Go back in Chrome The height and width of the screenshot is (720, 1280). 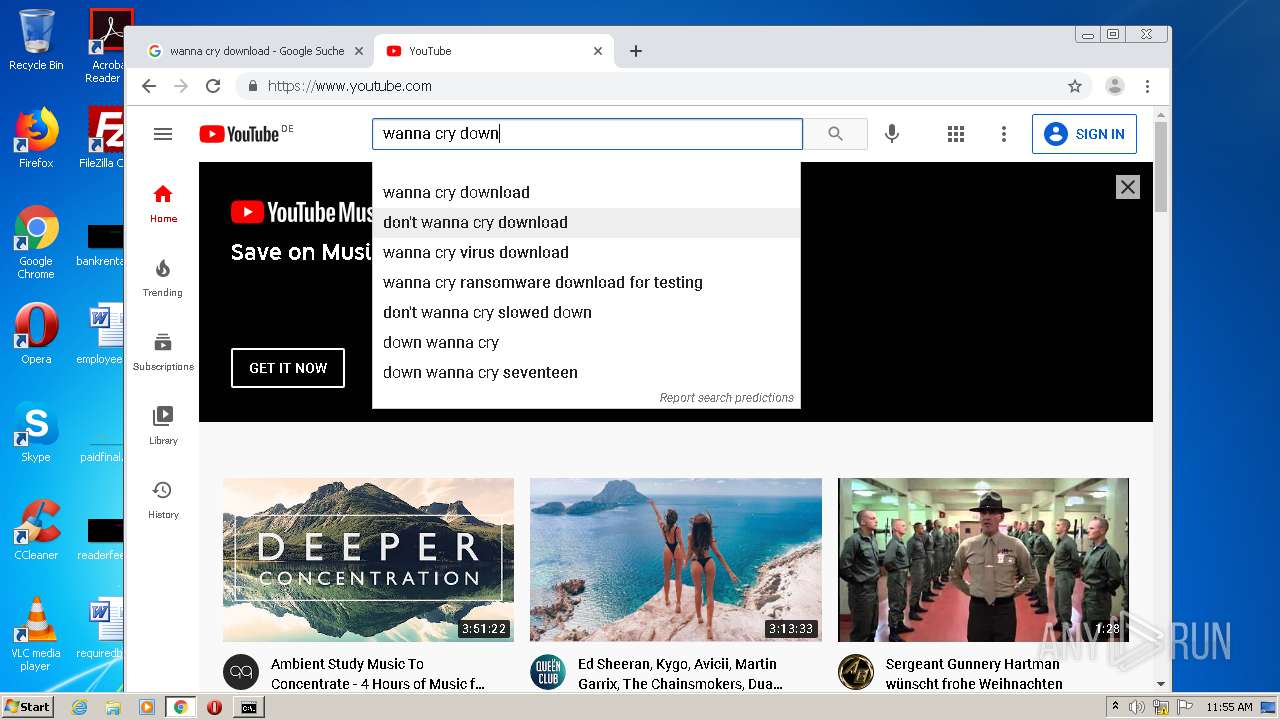click(x=149, y=86)
